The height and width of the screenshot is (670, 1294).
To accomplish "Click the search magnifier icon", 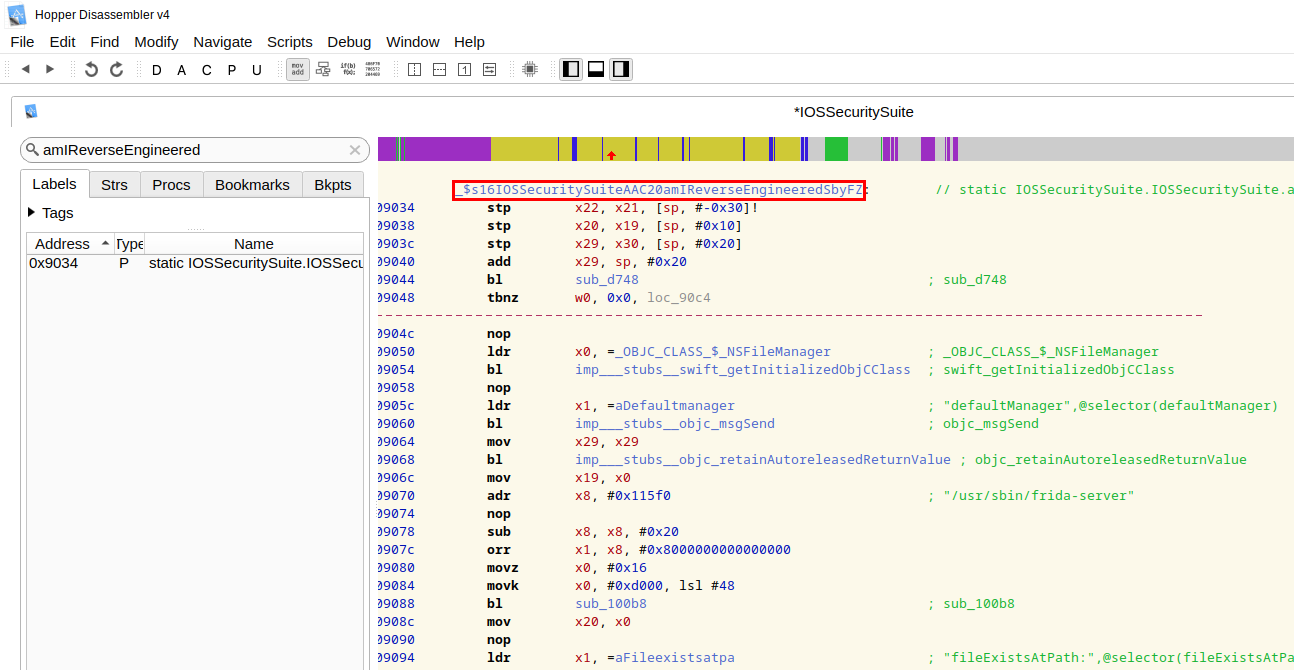I will (32, 150).
